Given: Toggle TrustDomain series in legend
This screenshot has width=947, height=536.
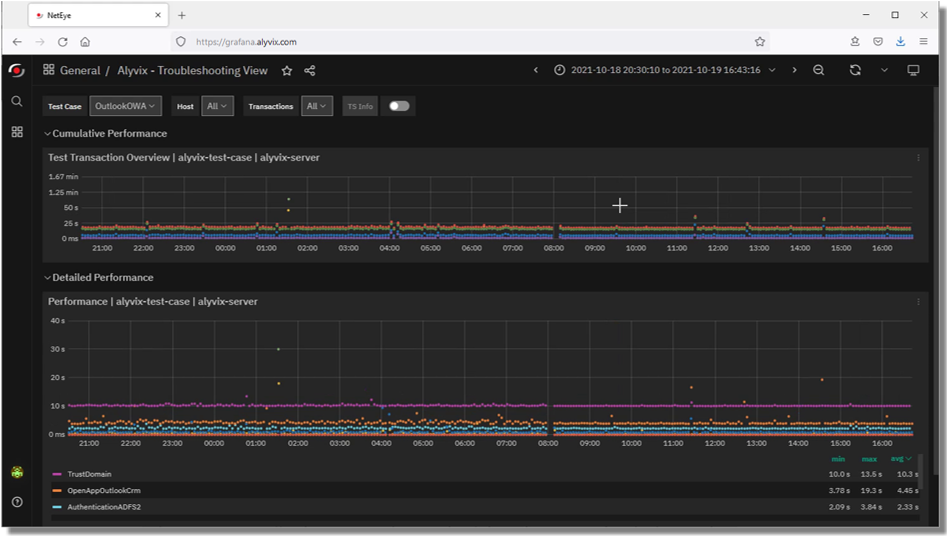Looking at the screenshot, I should pos(89,474).
